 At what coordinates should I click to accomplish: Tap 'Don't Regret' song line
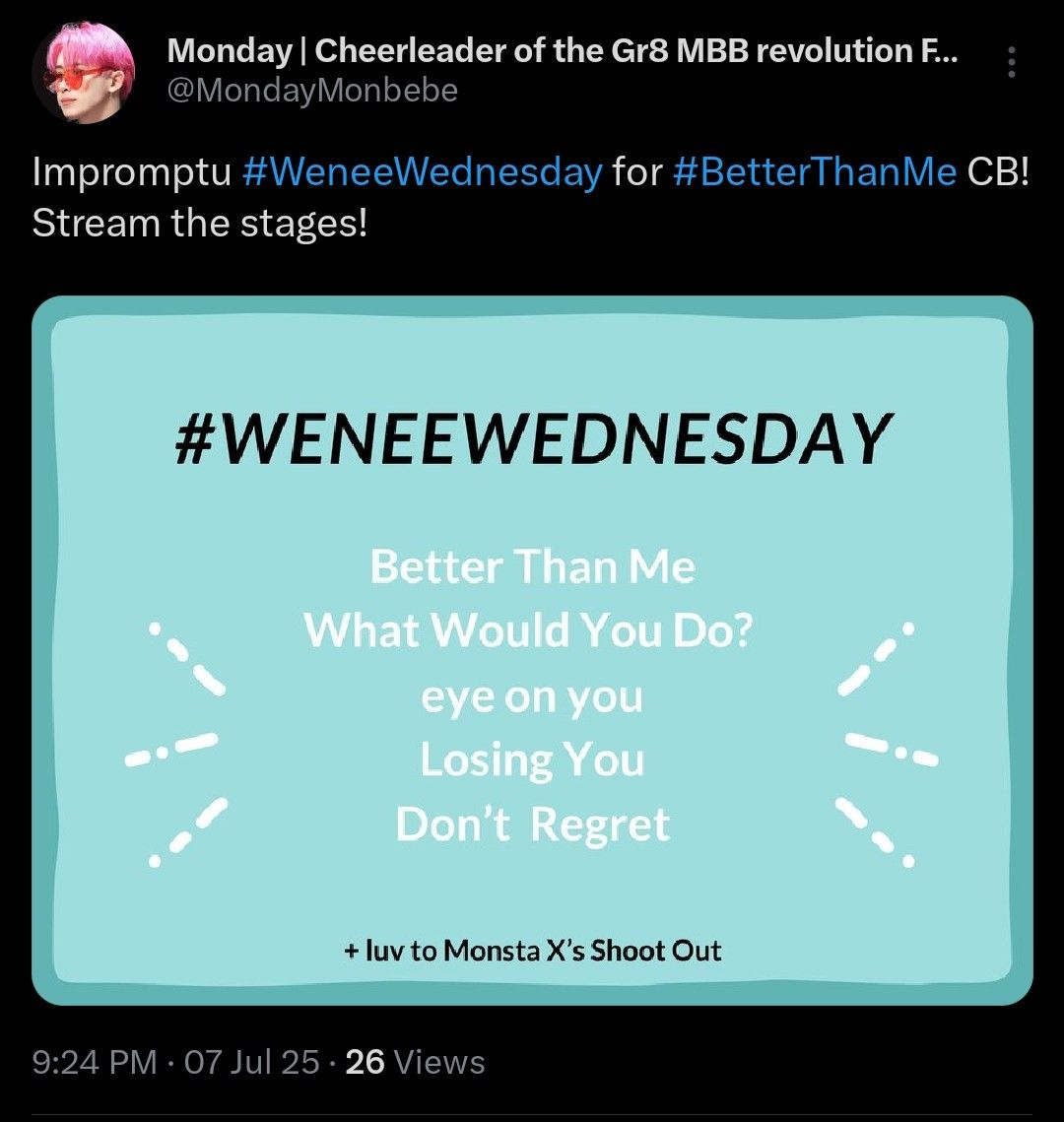532,824
